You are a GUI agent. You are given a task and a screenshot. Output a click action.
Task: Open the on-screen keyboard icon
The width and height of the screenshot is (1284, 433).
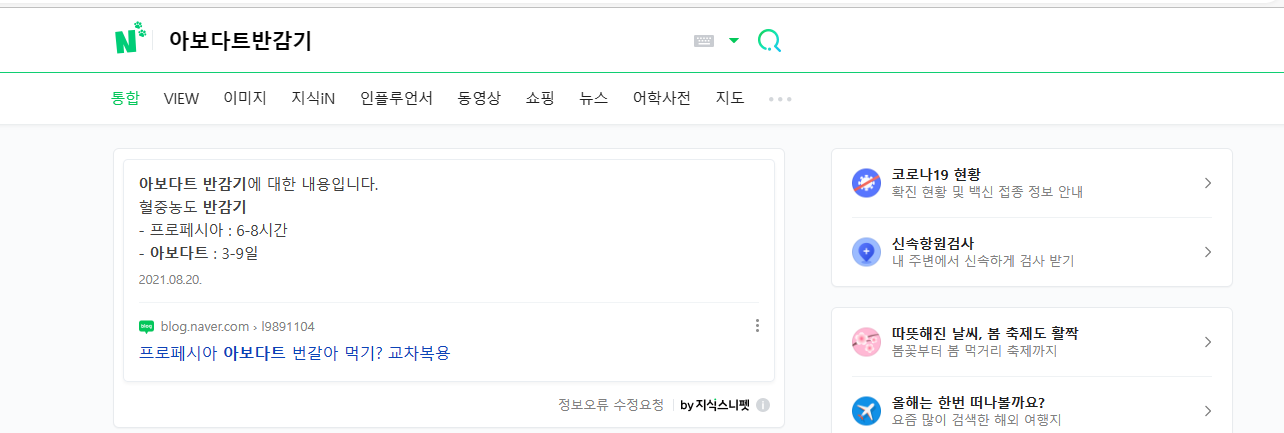[704, 41]
